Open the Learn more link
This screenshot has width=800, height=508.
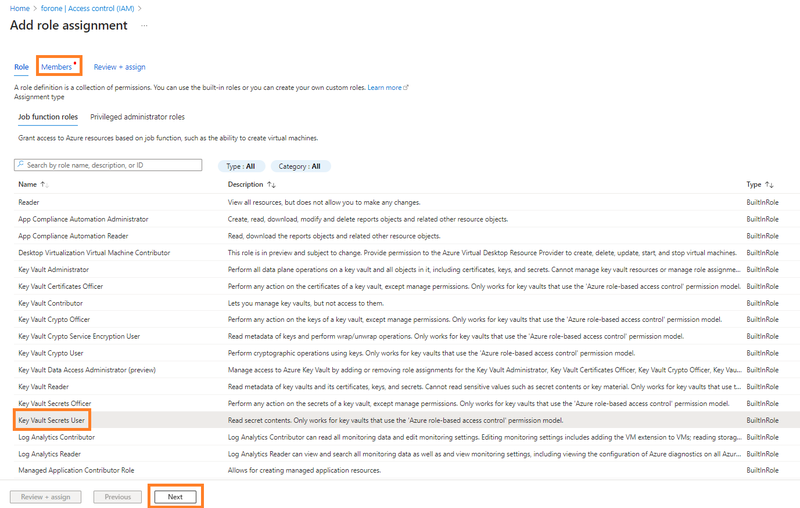tap(388, 88)
